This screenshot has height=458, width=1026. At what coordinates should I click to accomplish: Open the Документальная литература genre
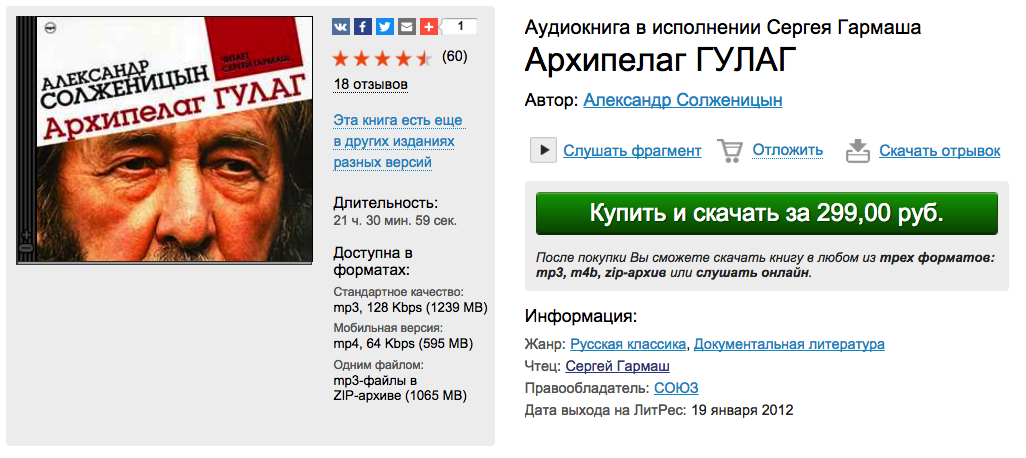(x=789, y=344)
